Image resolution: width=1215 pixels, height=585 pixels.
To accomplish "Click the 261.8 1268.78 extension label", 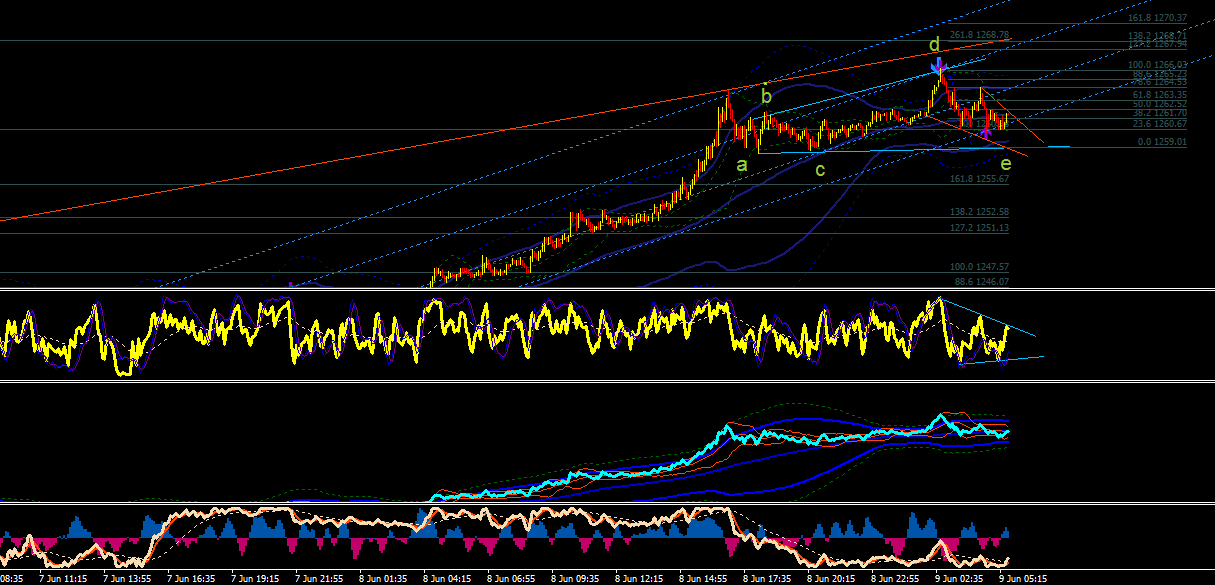I will [x=979, y=35].
